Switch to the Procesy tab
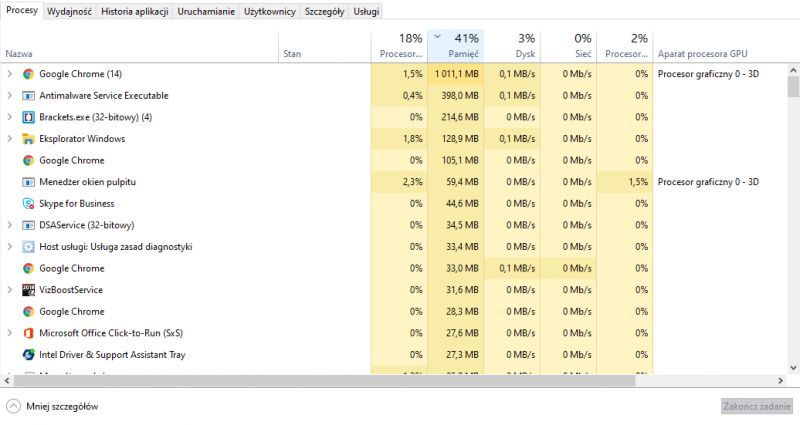800x425 pixels. pos(22,10)
